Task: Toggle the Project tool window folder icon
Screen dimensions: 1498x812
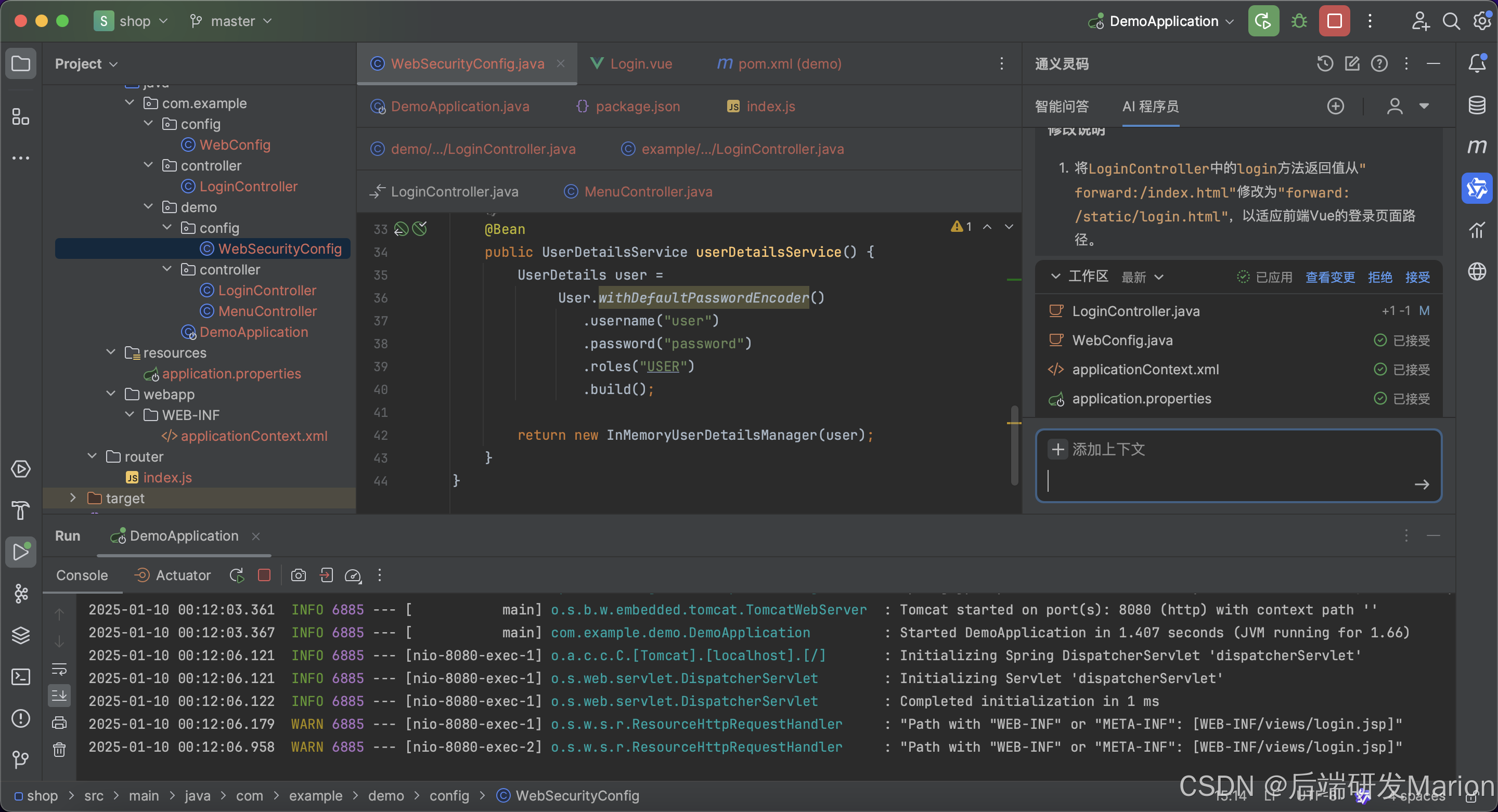Action: click(x=20, y=63)
